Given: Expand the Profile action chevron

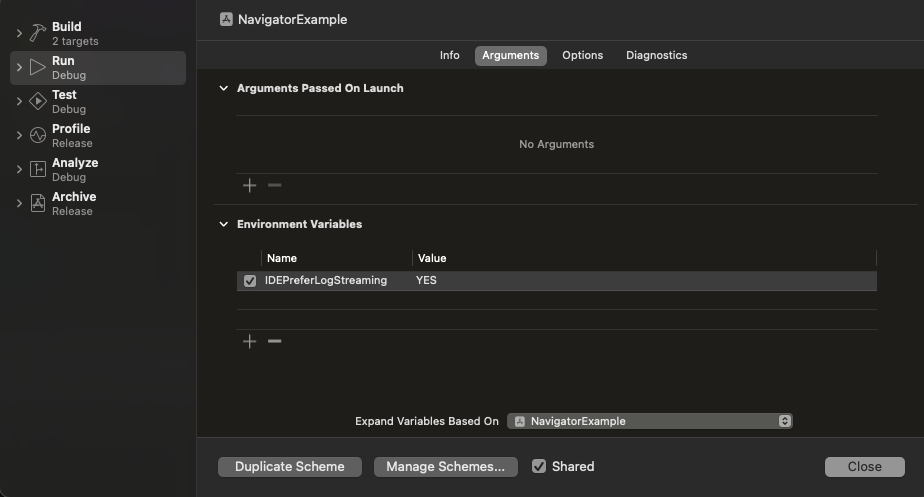Looking at the screenshot, I should tap(19, 135).
